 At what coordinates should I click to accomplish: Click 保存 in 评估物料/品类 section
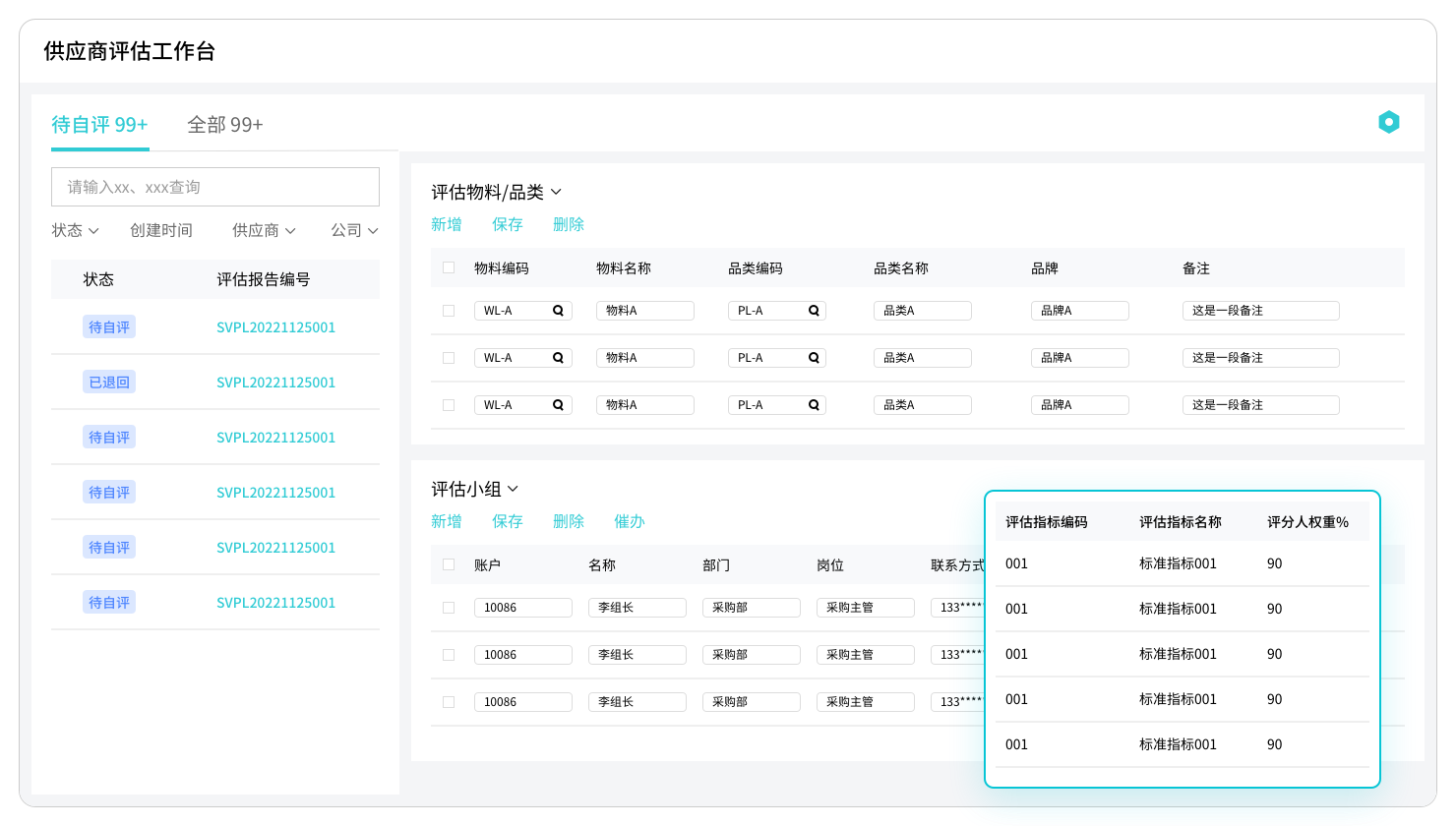pos(508,224)
